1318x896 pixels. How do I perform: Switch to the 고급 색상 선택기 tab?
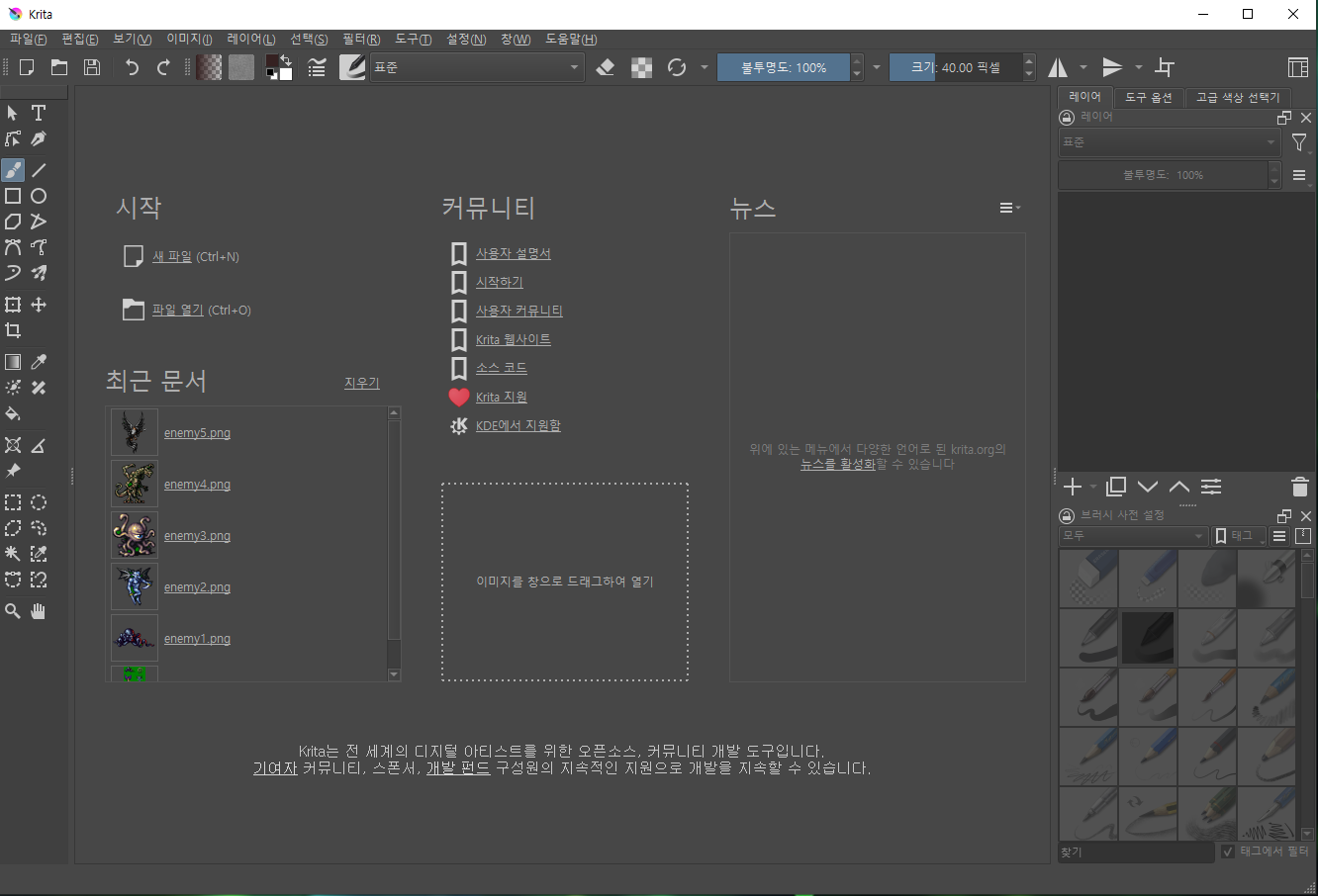tap(1237, 97)
